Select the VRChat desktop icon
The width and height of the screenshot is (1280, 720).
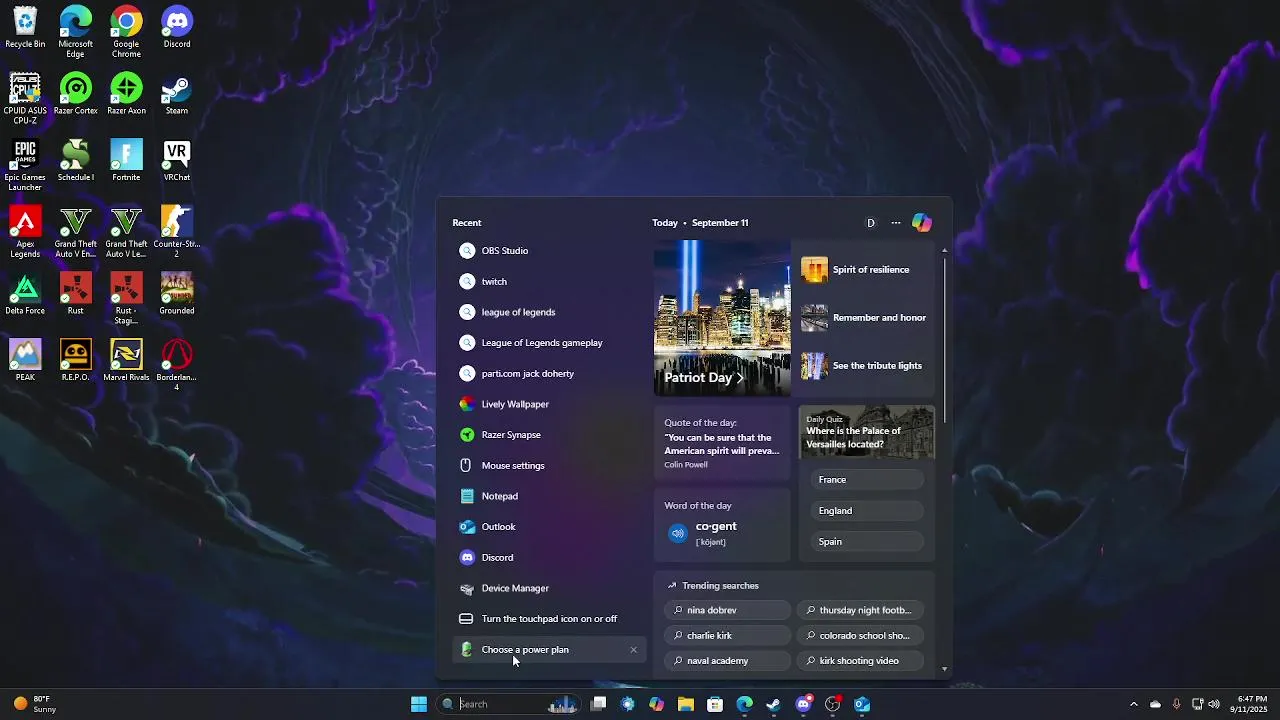tap(177, 160)
